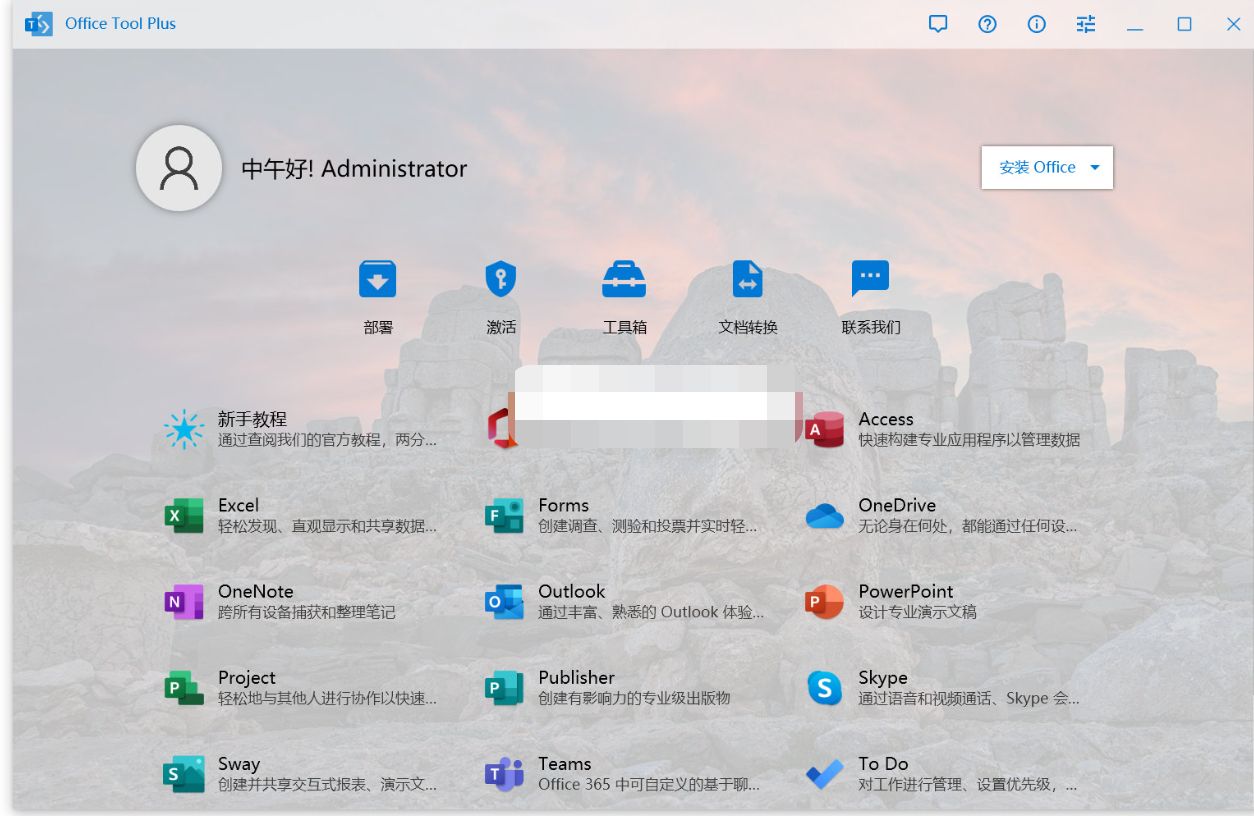Select the 激活 (Activate) icon
Image resolution: width=1254 pixels, height=816 pixels.
click(500, 290)
